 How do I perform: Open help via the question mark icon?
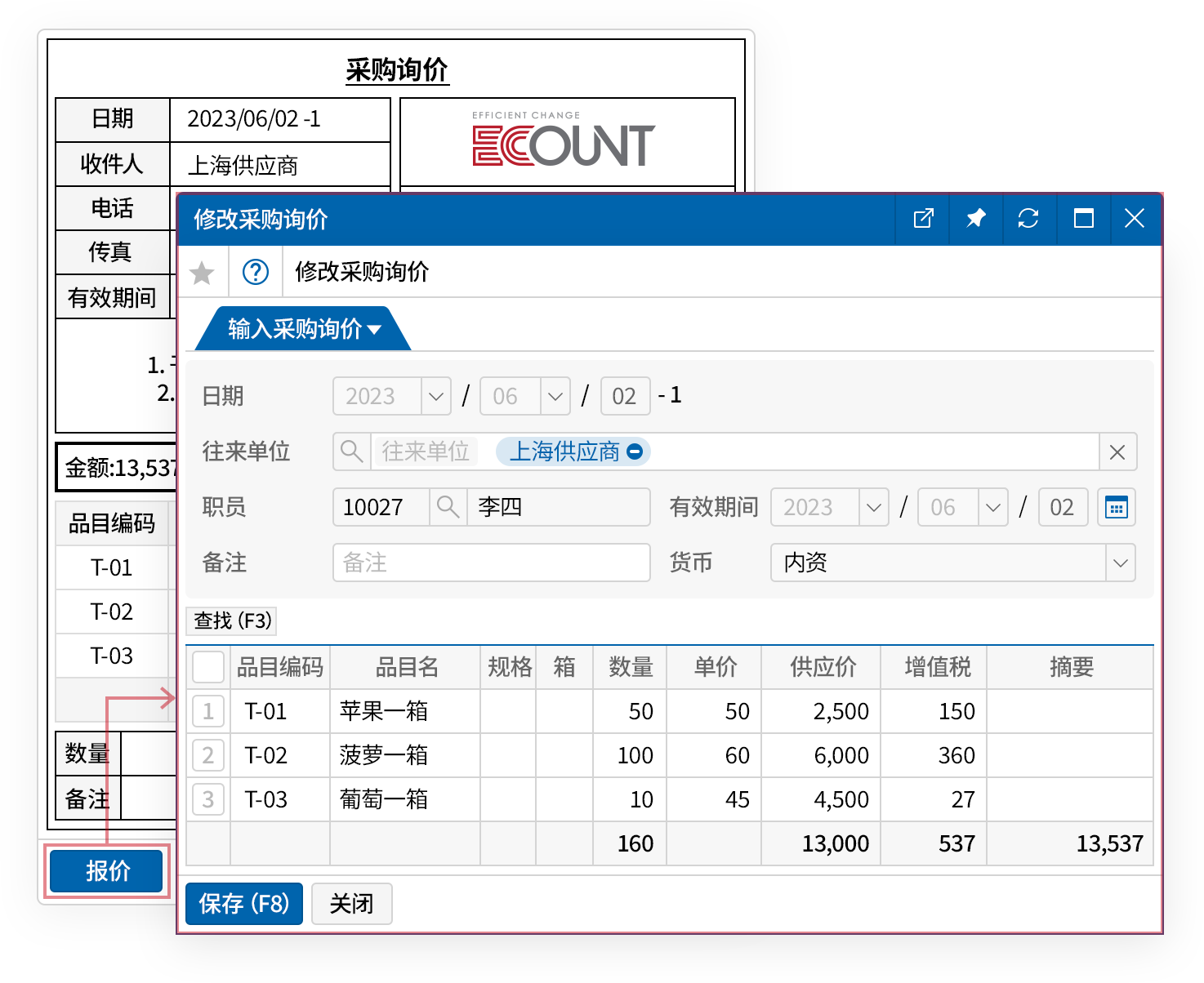tap(256, 272)
